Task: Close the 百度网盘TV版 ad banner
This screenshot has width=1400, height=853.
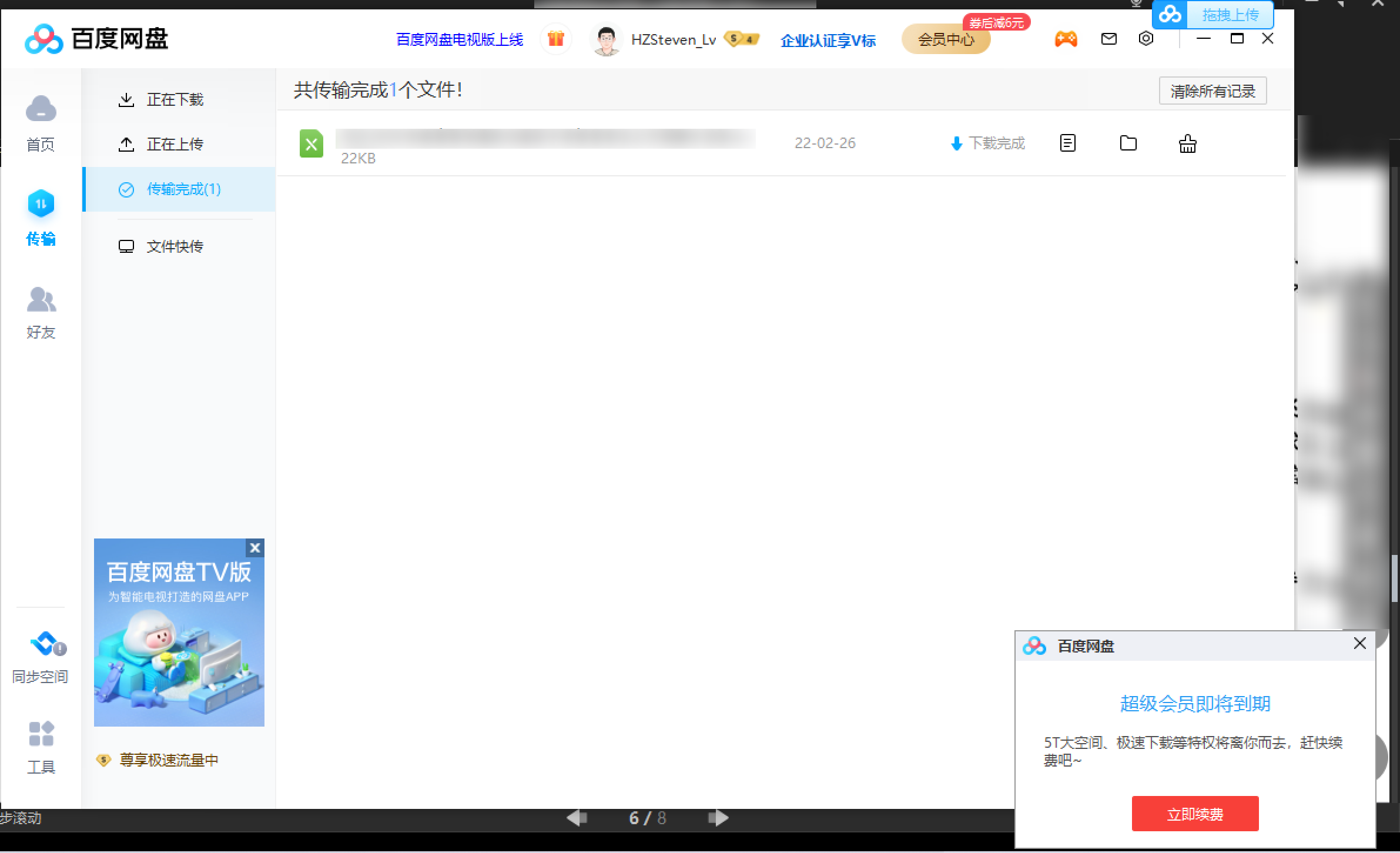Action: (x=254, y=548)
